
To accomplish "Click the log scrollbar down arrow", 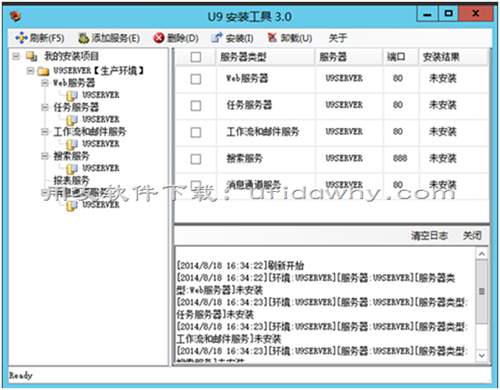I will [x=482, y=356].
